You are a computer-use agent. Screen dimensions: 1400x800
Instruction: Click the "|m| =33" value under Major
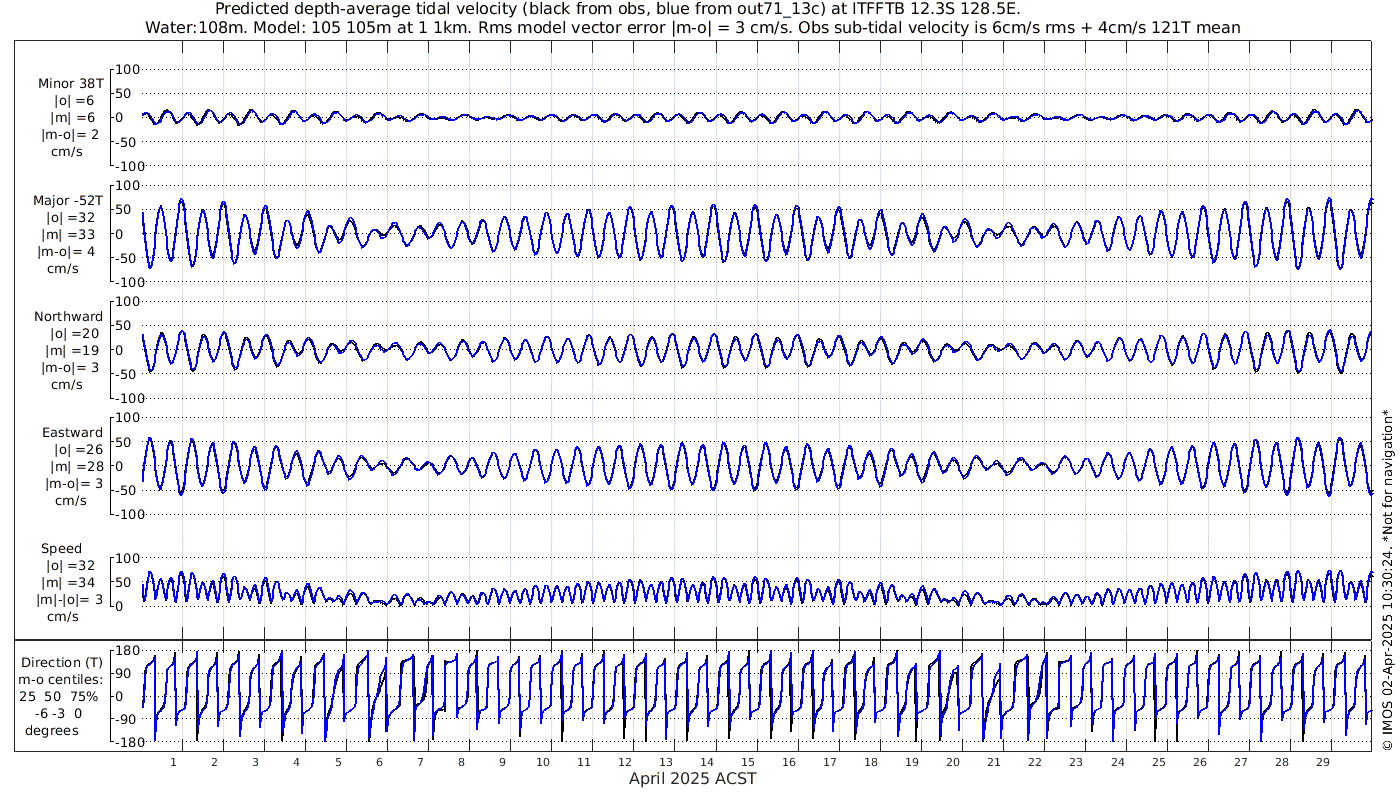click(70, 235)
